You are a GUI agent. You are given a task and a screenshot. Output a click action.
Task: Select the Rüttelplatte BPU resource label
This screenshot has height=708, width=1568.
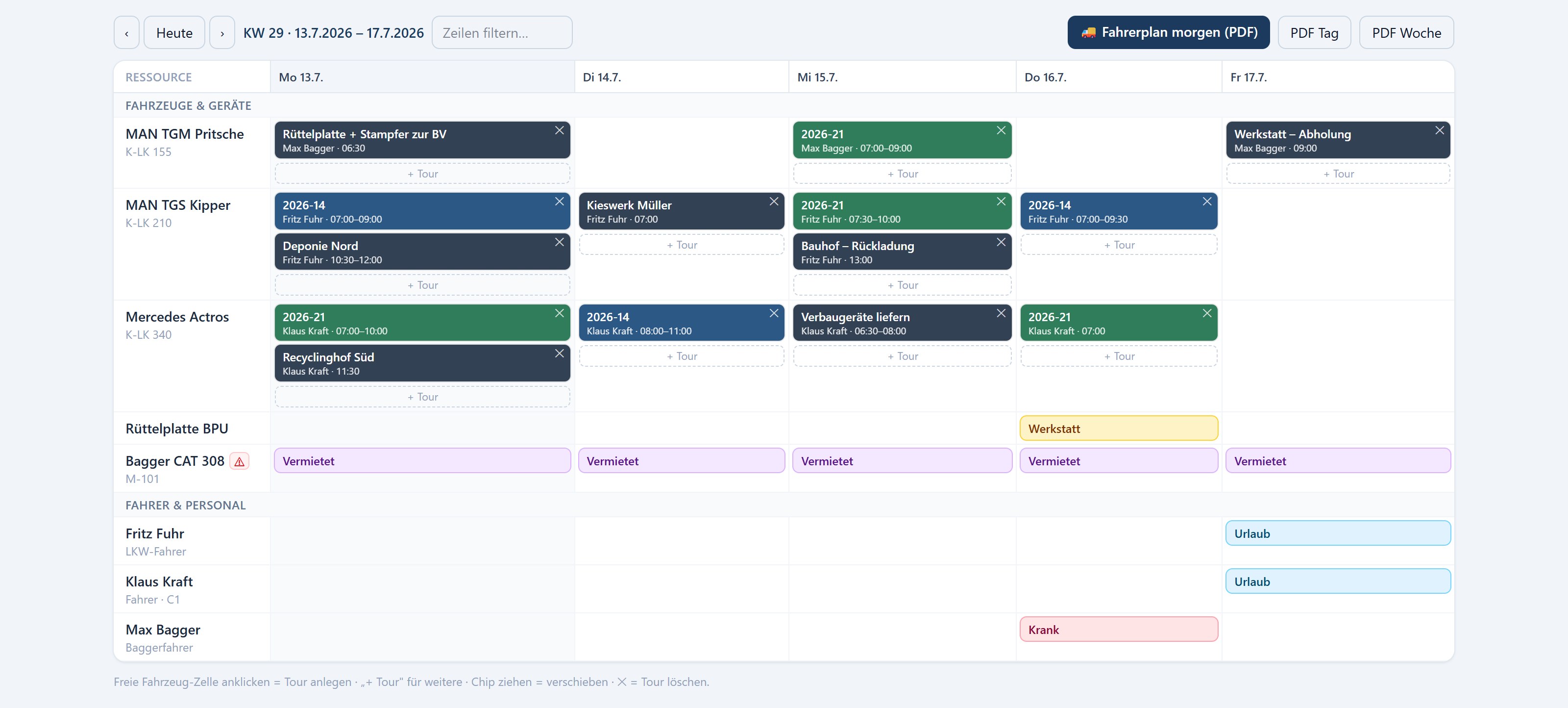click(x=176, y=429)
